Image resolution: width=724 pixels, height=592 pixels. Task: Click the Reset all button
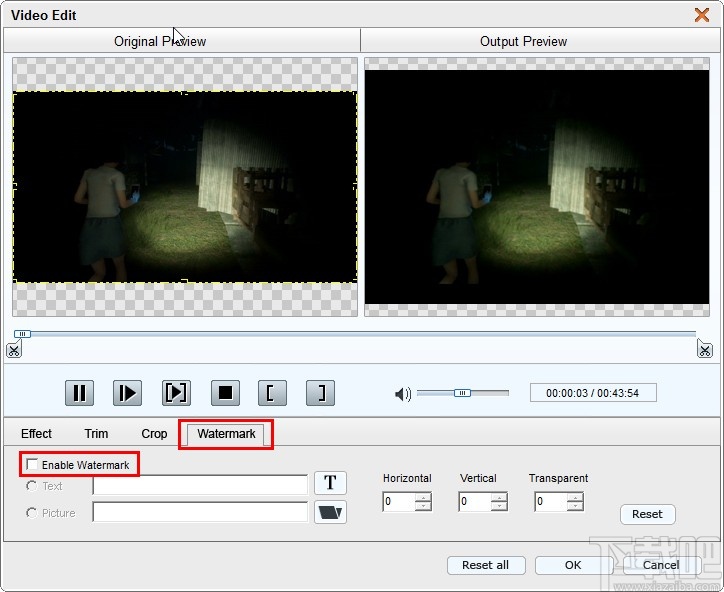click(485, 565)
